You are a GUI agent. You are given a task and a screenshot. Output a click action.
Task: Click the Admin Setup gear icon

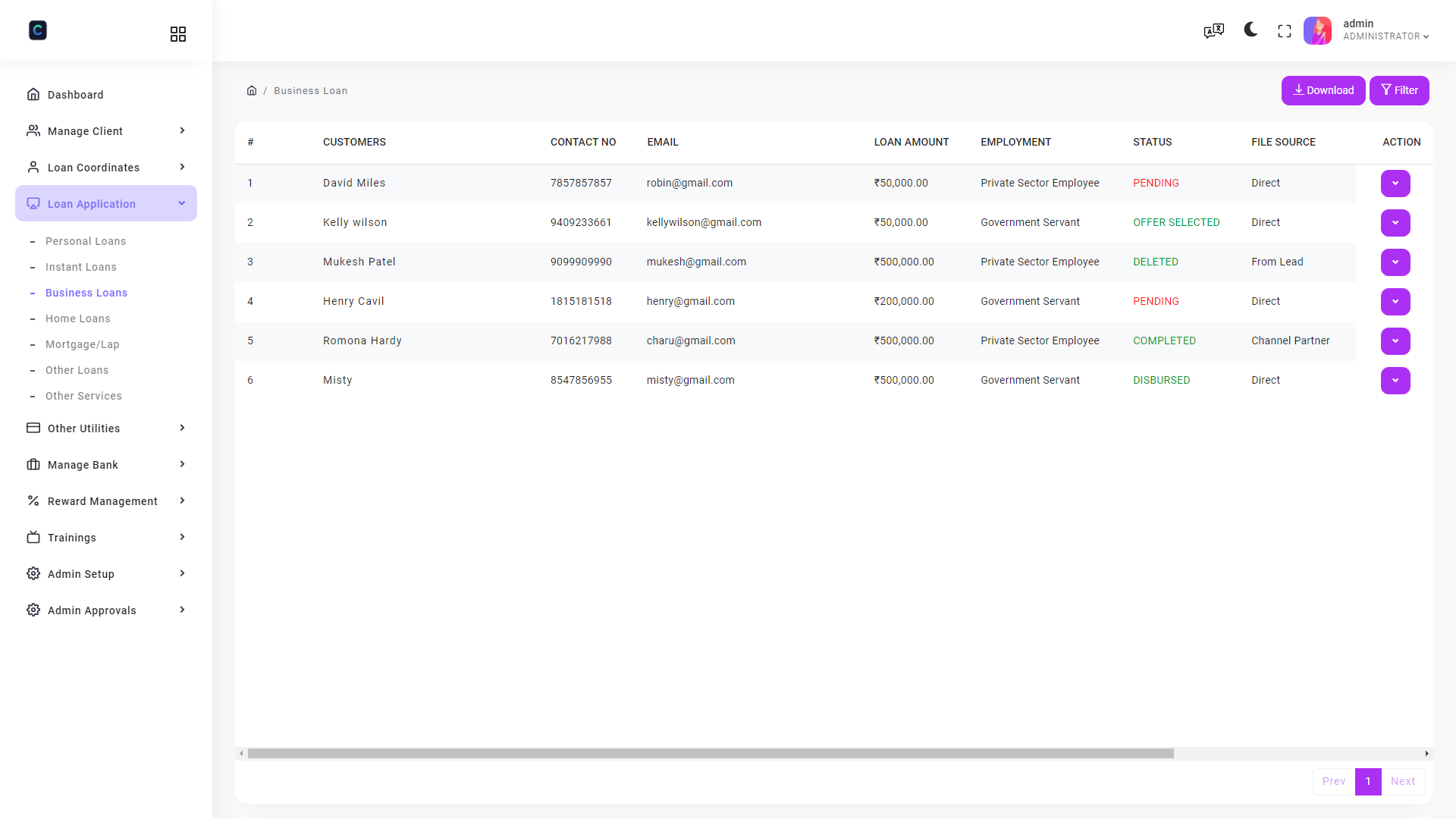pyautogui.click(x=33, y=574)
